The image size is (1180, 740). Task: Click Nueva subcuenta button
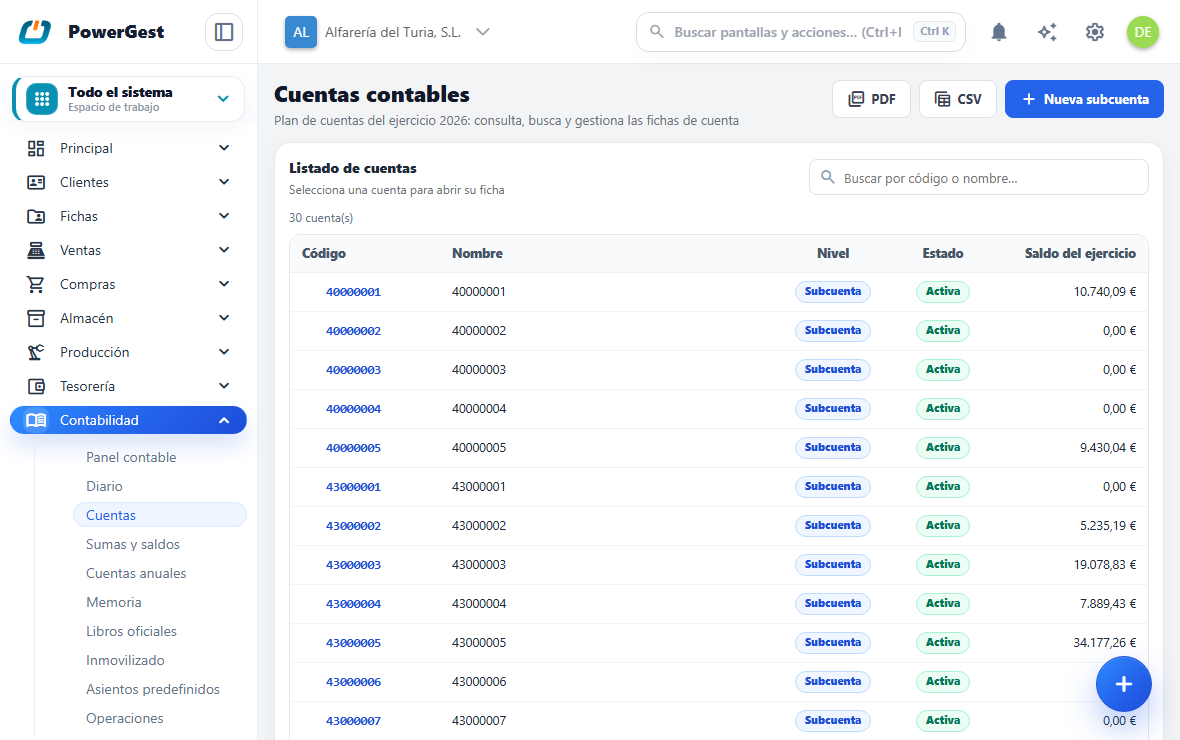[1084, 99]
